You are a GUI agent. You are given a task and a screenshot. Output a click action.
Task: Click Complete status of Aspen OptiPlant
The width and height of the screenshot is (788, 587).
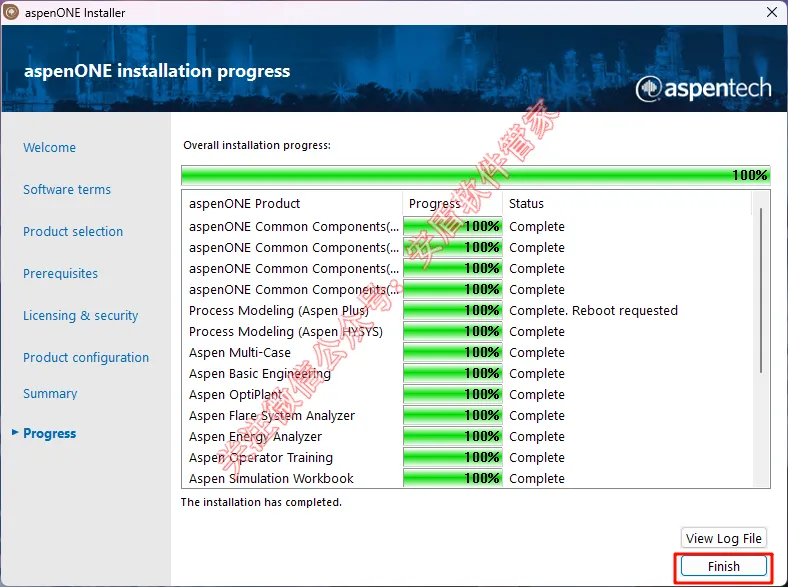point(537,395)
